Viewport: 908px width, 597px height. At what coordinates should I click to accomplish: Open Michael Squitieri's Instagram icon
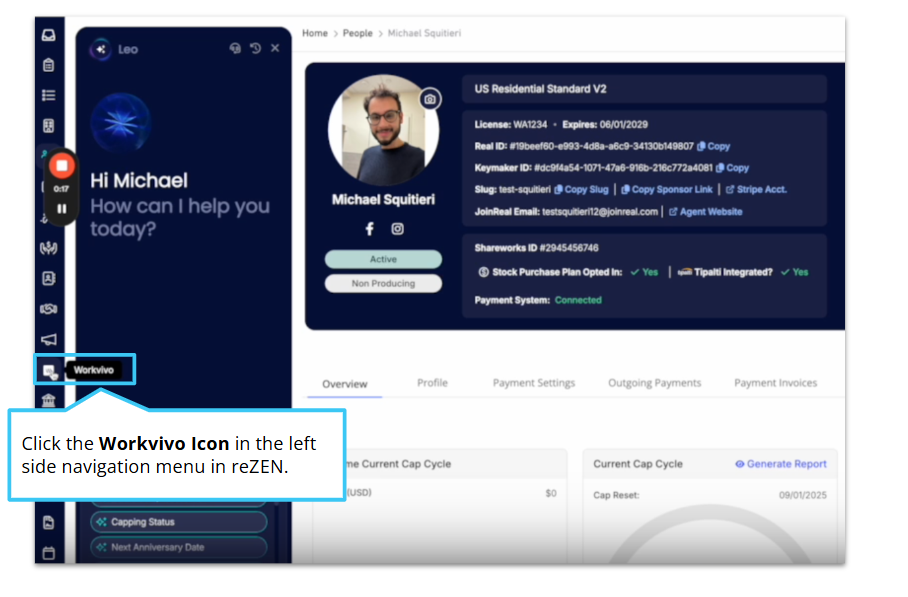coord(397,229)
